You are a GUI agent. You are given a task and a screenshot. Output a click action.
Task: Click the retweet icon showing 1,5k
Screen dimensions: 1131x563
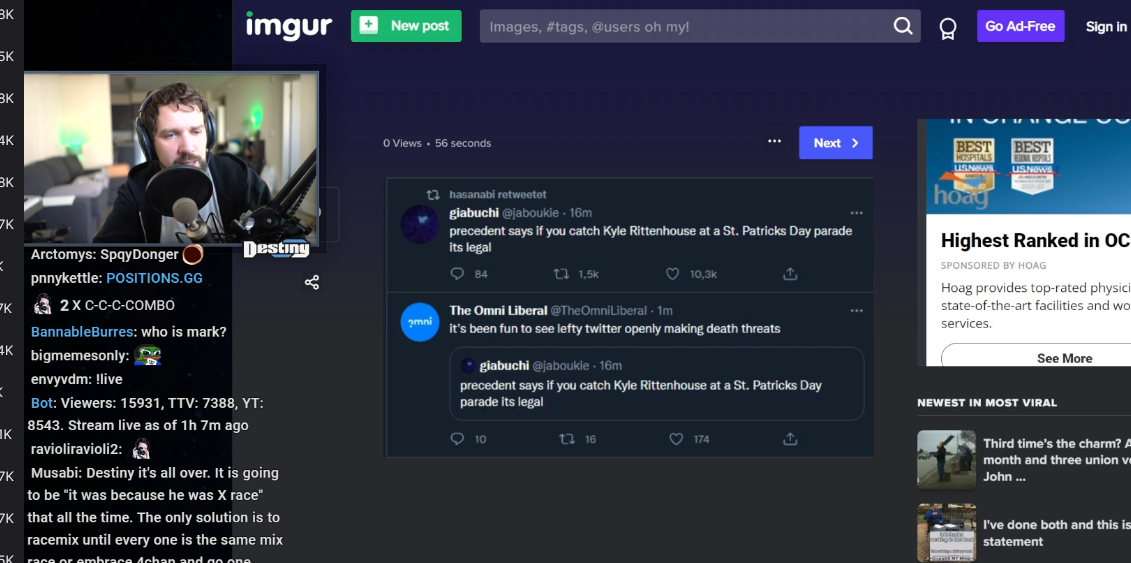coord(561,274)
